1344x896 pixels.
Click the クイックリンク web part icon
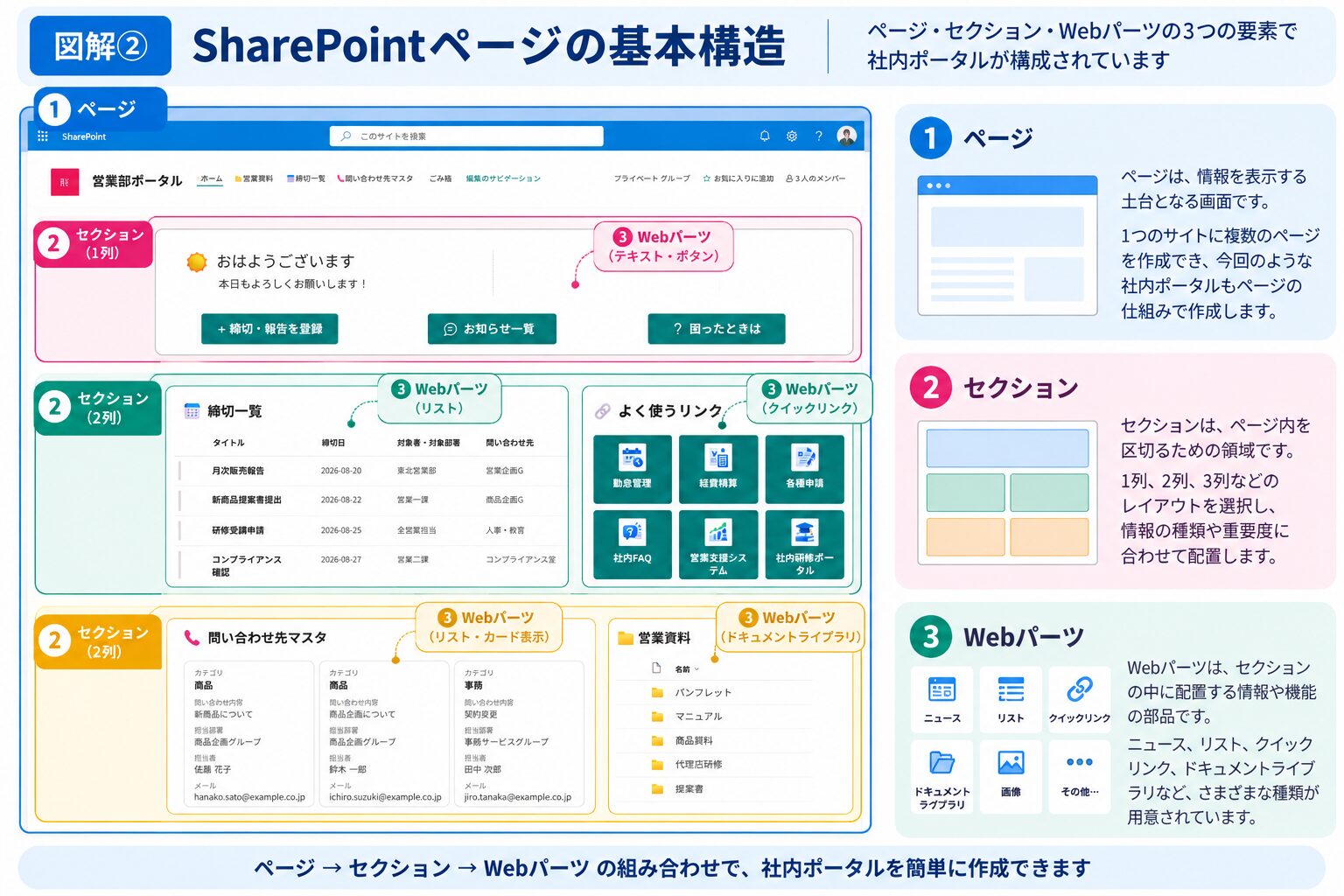pyautogui.click(x=1080, y=689)
